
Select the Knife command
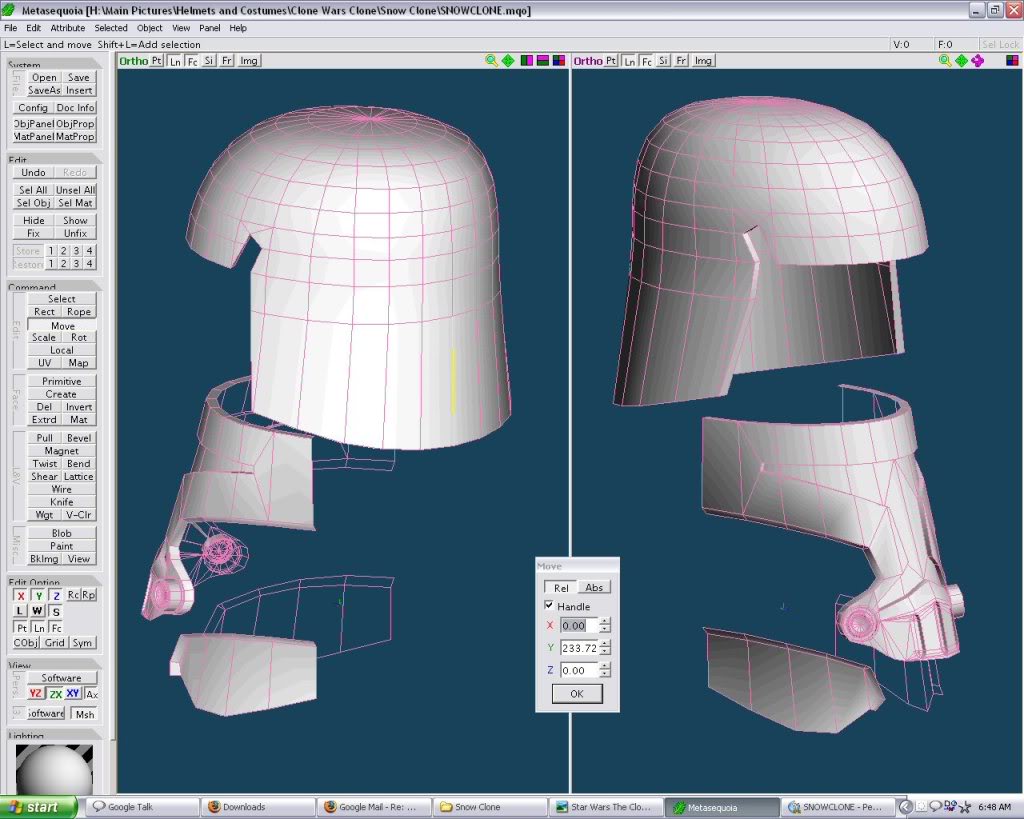(61, 502)
